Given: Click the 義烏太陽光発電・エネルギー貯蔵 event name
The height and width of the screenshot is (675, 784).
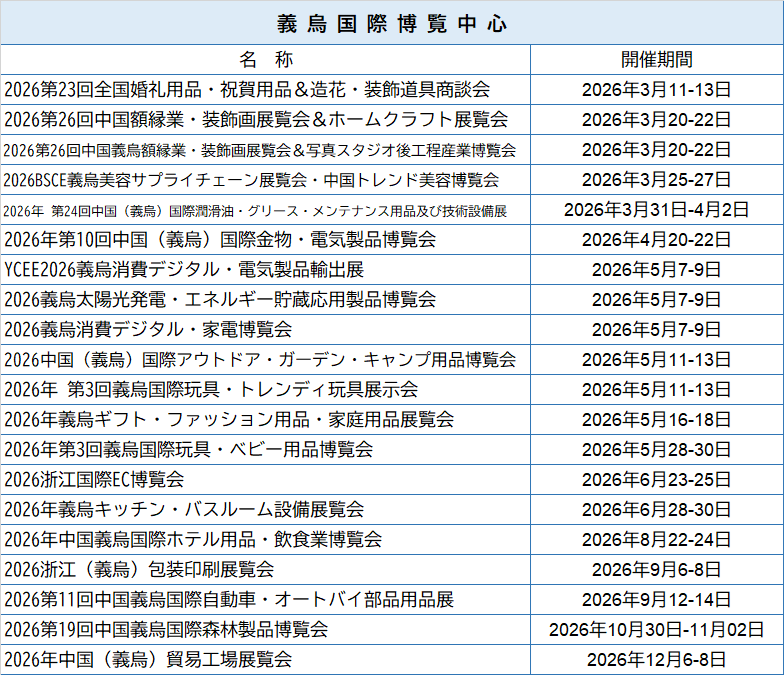Looking at the screenshot, I should (x=220, y=300).
